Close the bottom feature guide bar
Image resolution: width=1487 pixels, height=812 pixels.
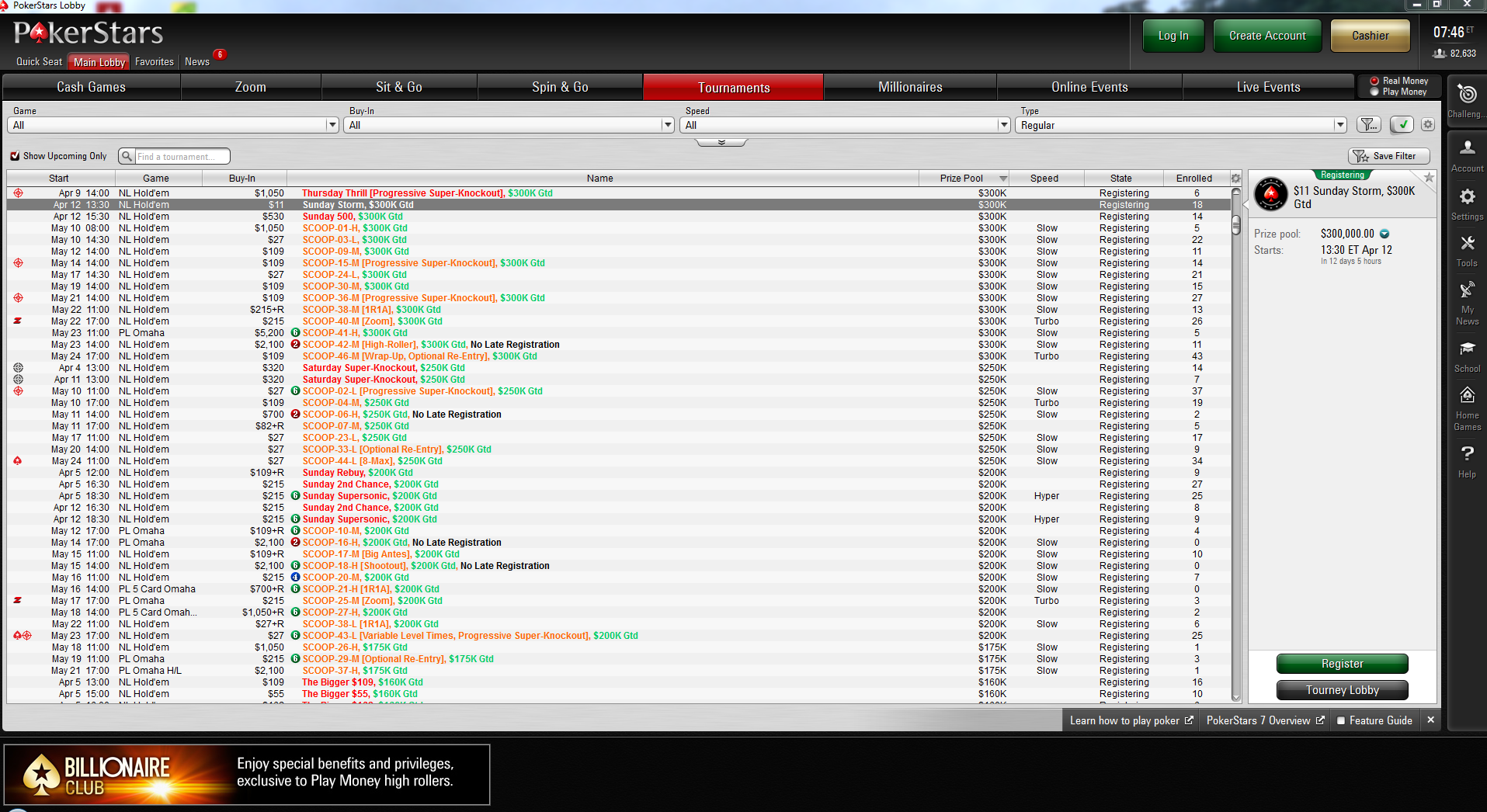[1430, 720]
